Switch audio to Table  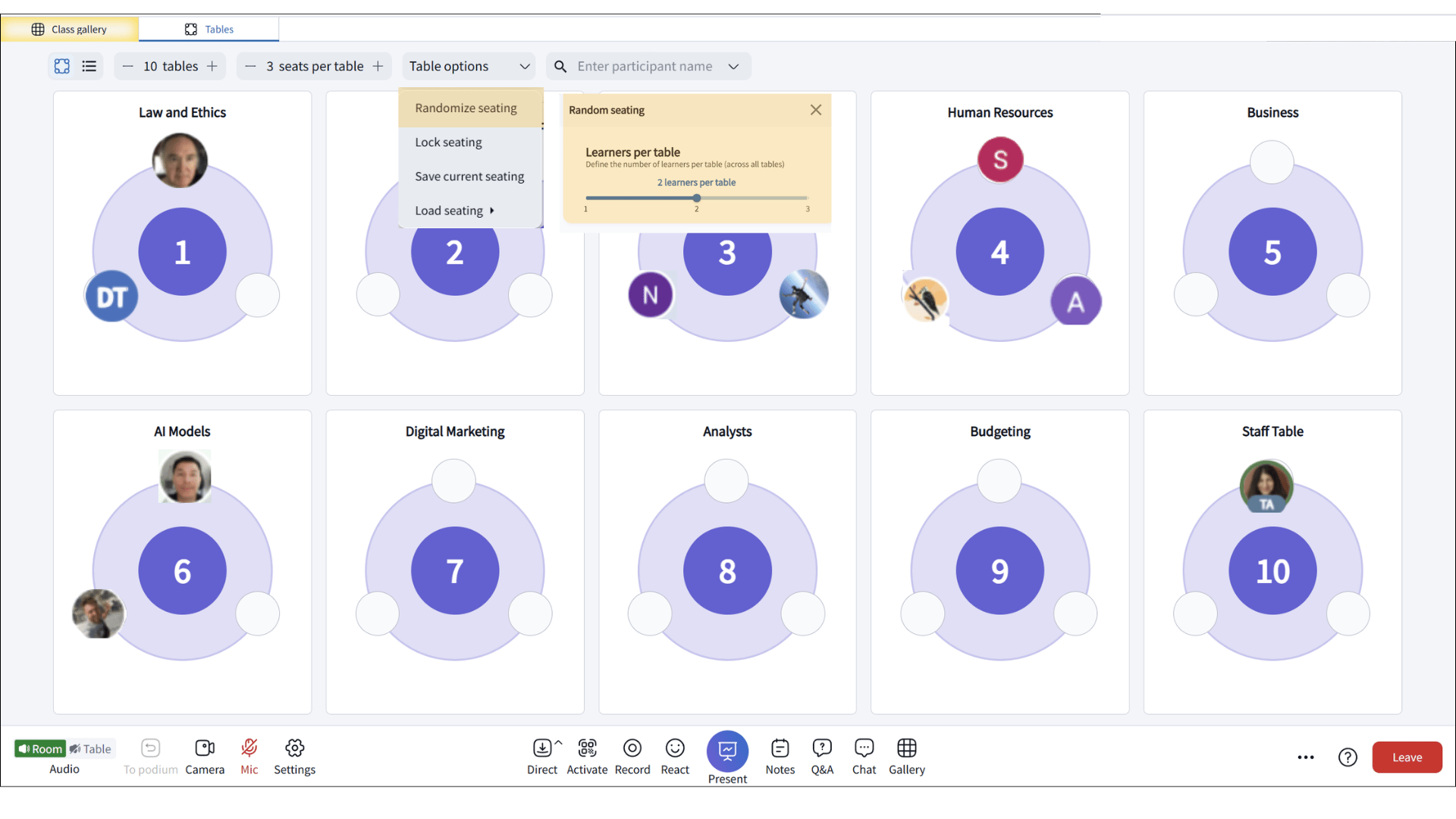point(90,749)
